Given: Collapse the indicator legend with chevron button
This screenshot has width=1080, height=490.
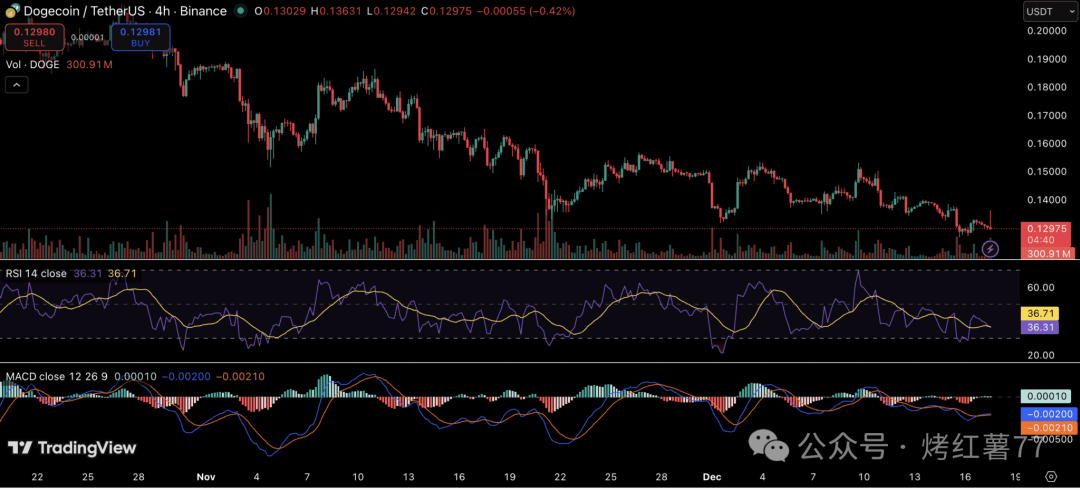Looking at the screenshot, I should click(16, 85).
